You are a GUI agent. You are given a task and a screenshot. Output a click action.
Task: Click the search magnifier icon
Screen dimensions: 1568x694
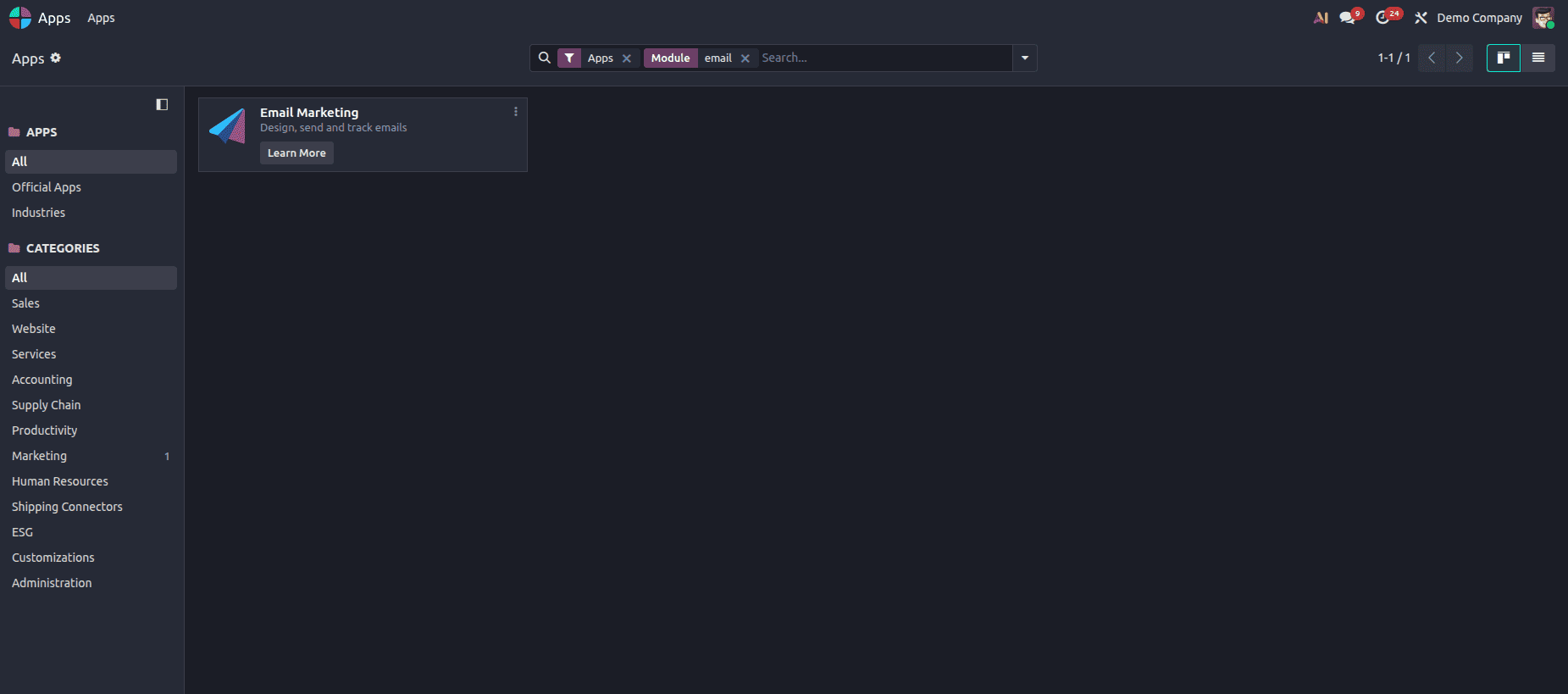pyautogui.click(x=545, y=58)
